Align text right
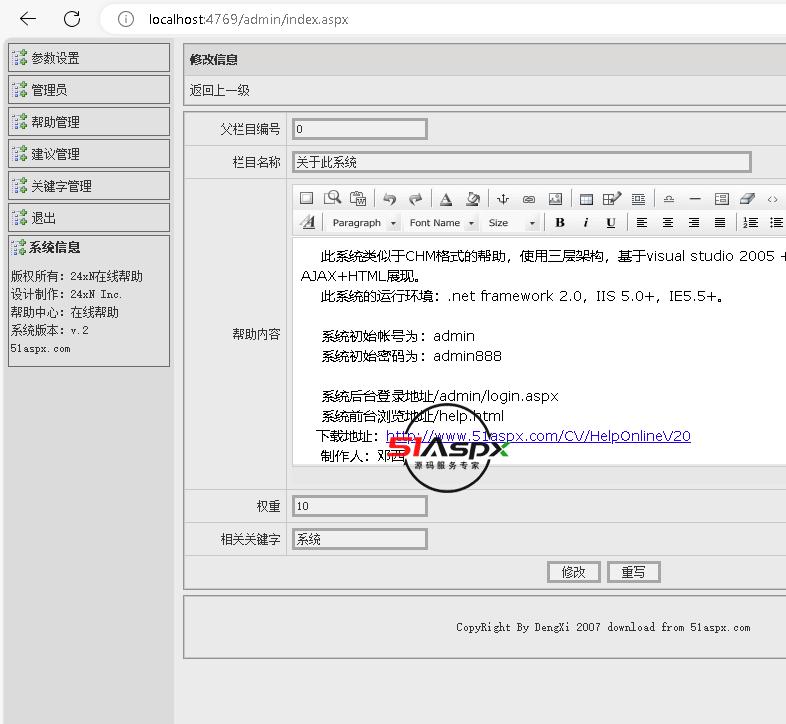This screenshot has height=724, width=786. [694, 223]
